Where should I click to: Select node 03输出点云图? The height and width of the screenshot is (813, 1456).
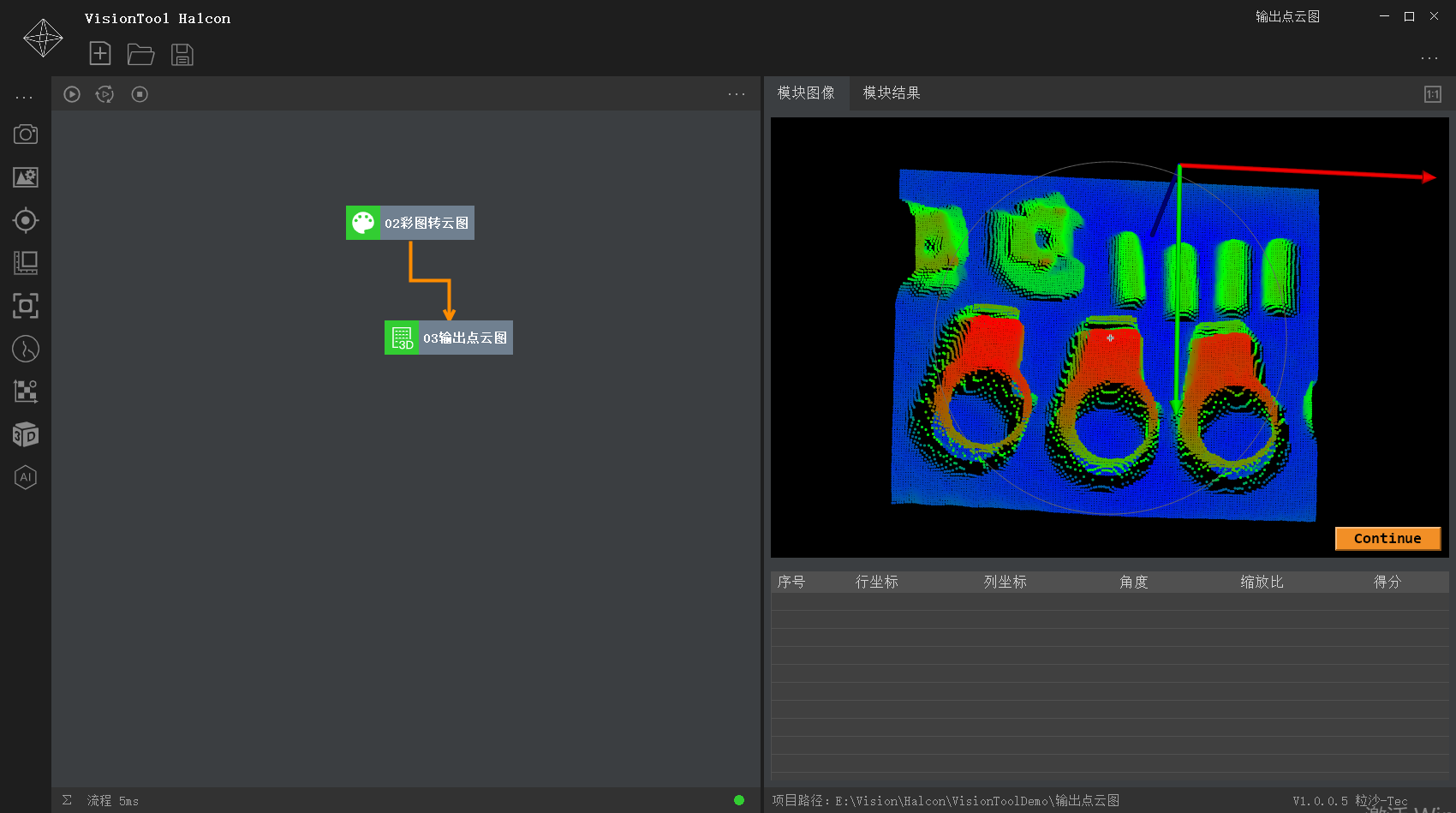(x=449, y=338)
